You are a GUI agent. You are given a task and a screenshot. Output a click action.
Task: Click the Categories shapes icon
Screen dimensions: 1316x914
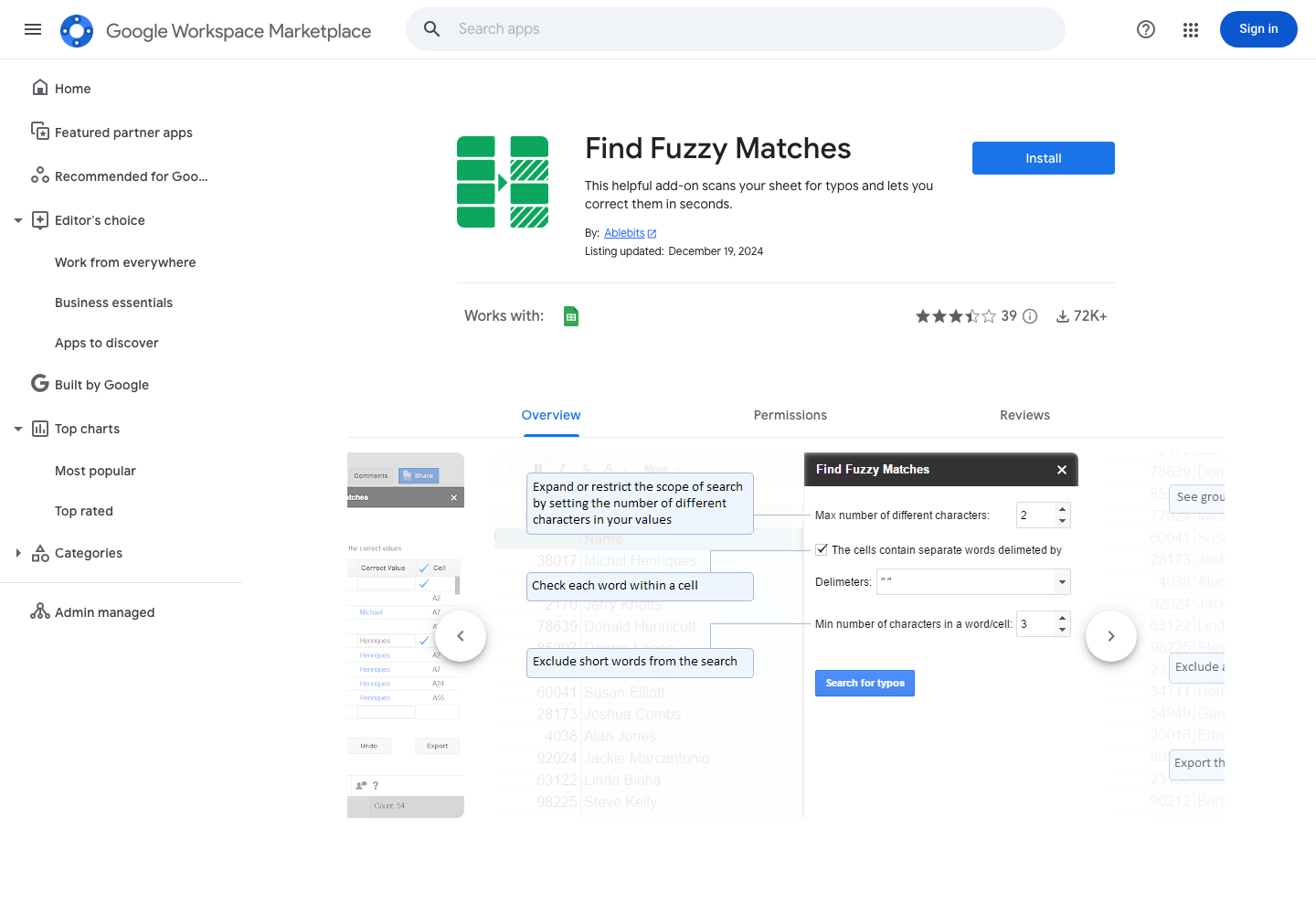click(x=40, y=553)
